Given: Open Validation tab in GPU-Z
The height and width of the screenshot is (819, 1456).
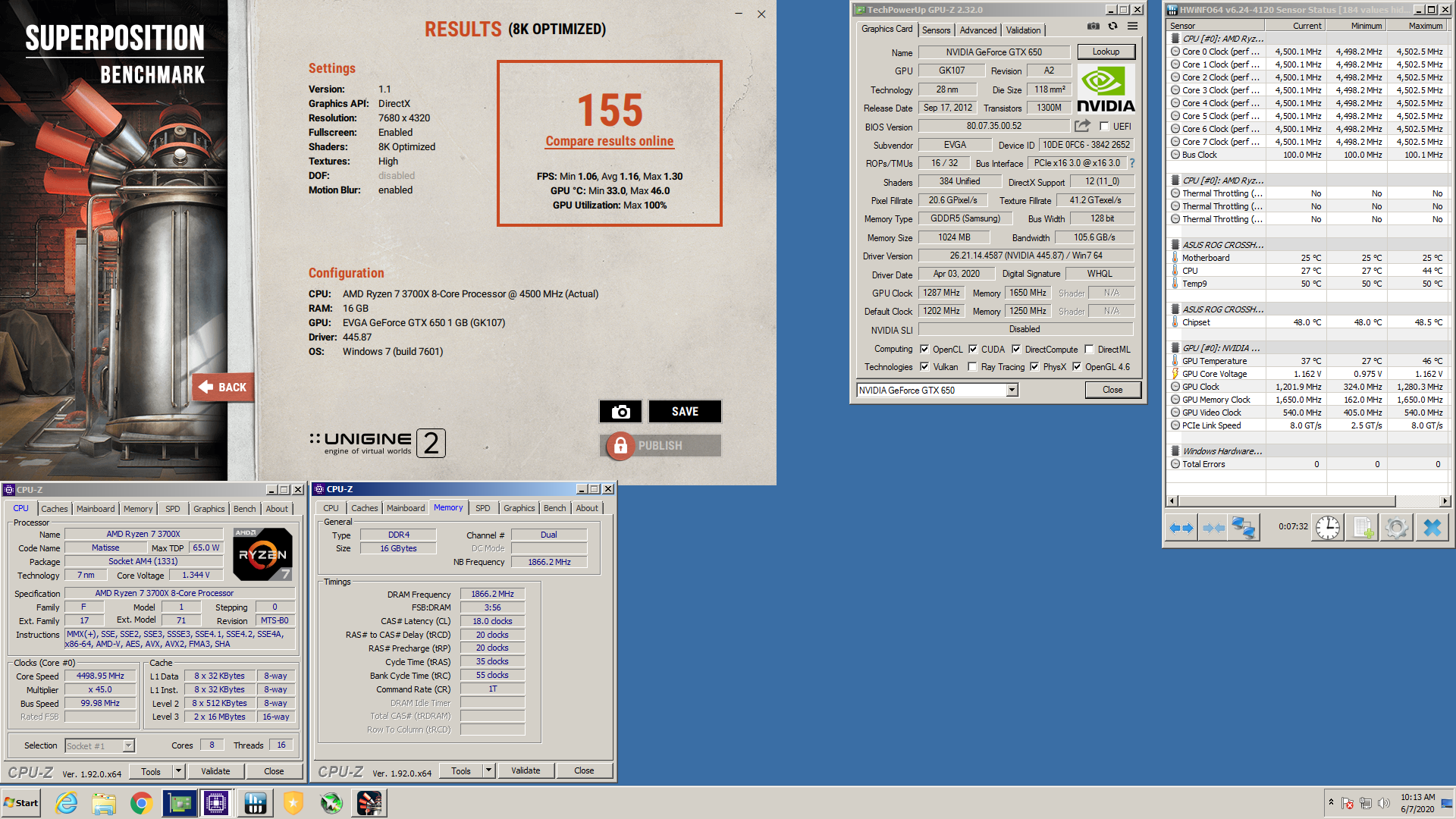Looking at the screenshot, I should 1023,30.
